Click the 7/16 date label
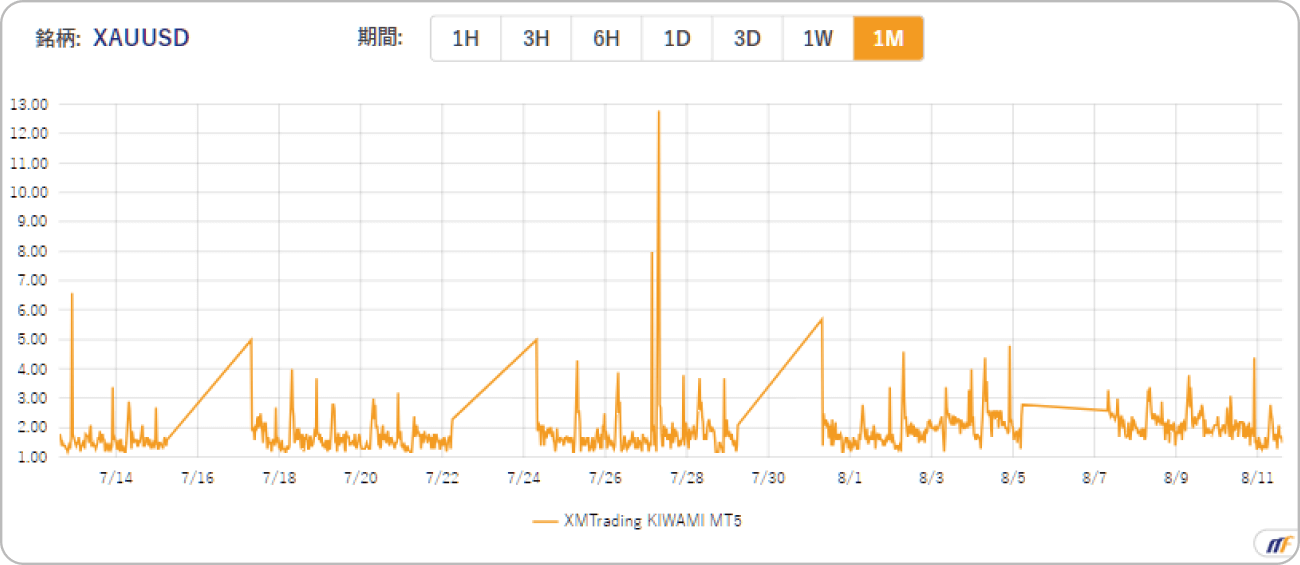Image resolution: width=1300 pixels, height=565 pixels. pyautogui.click(x=198, y=477)
